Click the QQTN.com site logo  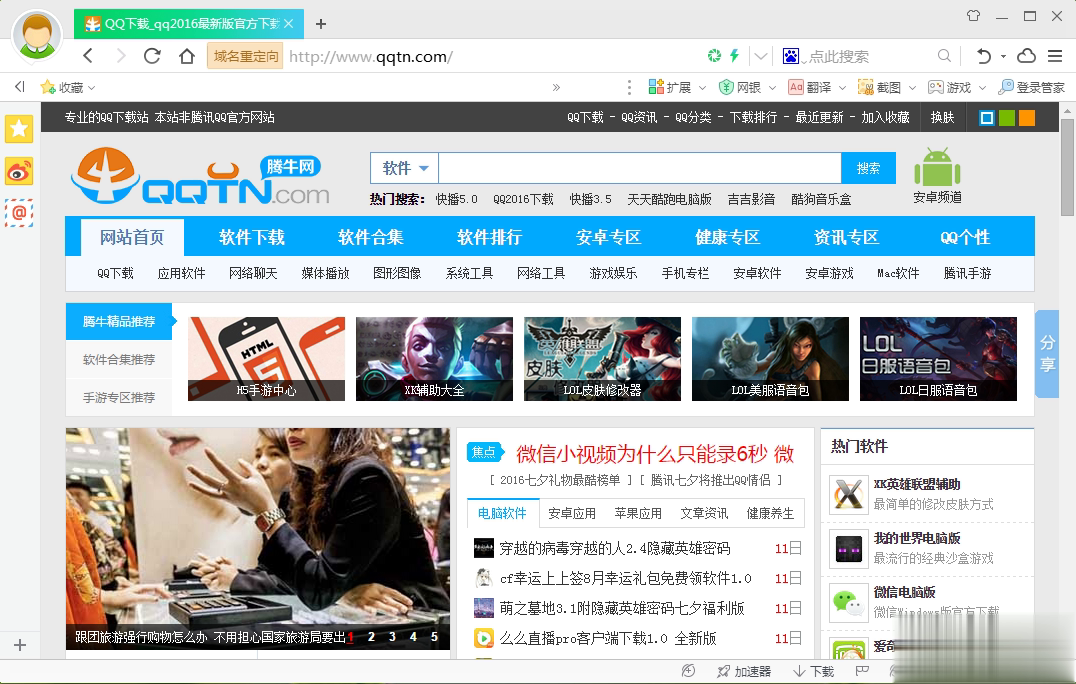click(x=200, y=176)
